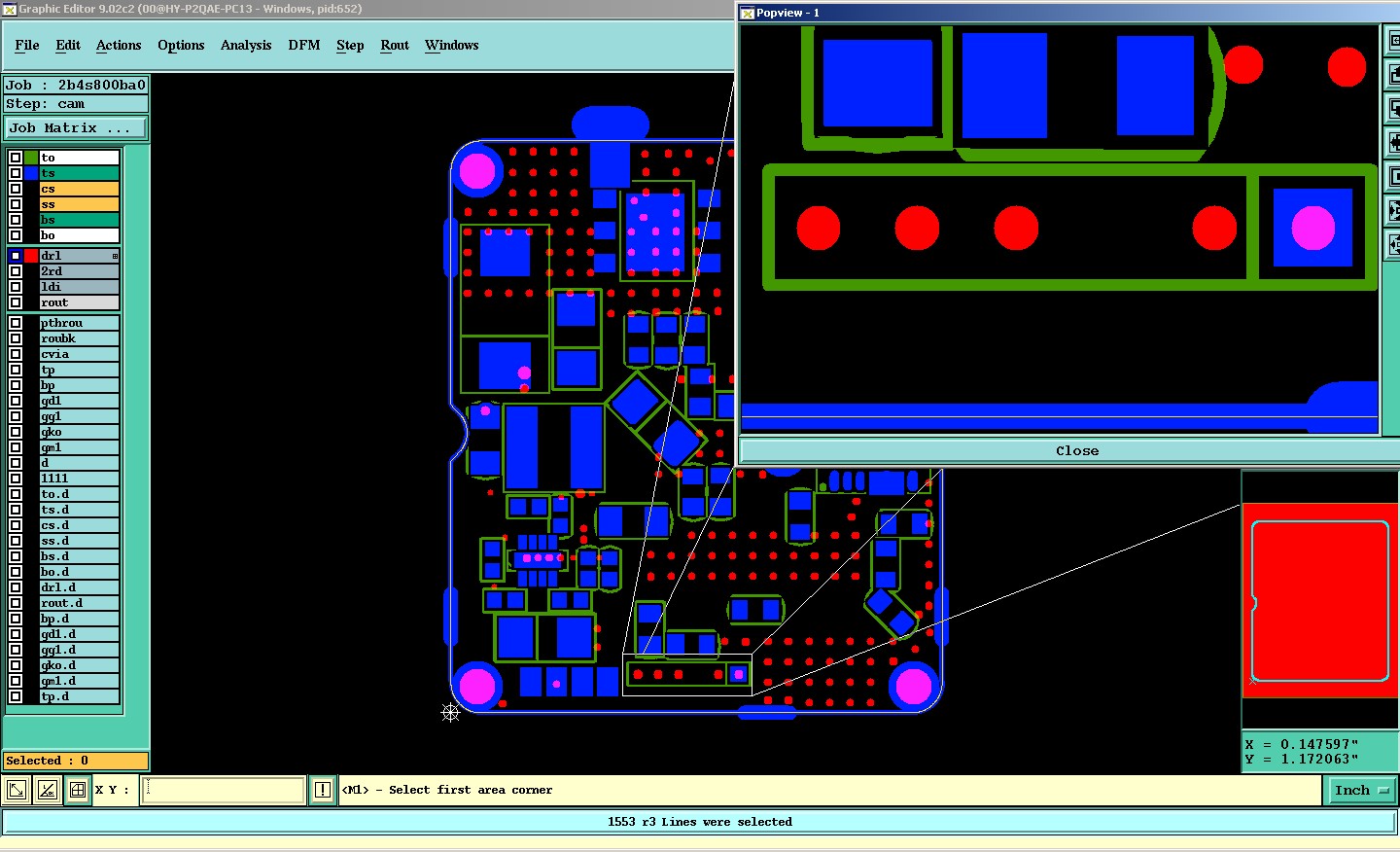Click the 'Step: cam' field
Image resolution: width=1400 pixels, height=852 pixels.
pyautogui.click(x=76, y=103)
